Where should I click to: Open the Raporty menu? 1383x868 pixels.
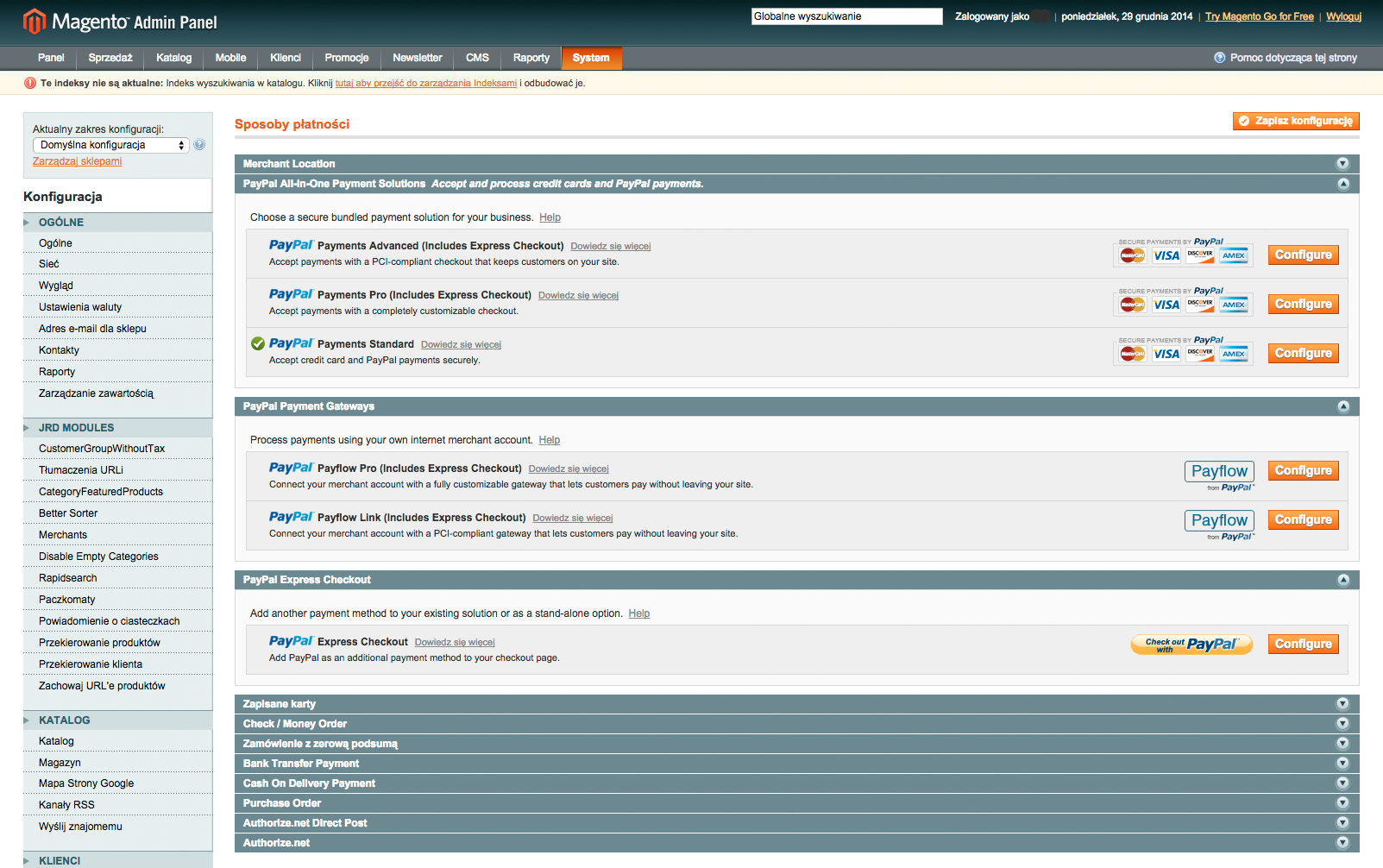[531, 58]
